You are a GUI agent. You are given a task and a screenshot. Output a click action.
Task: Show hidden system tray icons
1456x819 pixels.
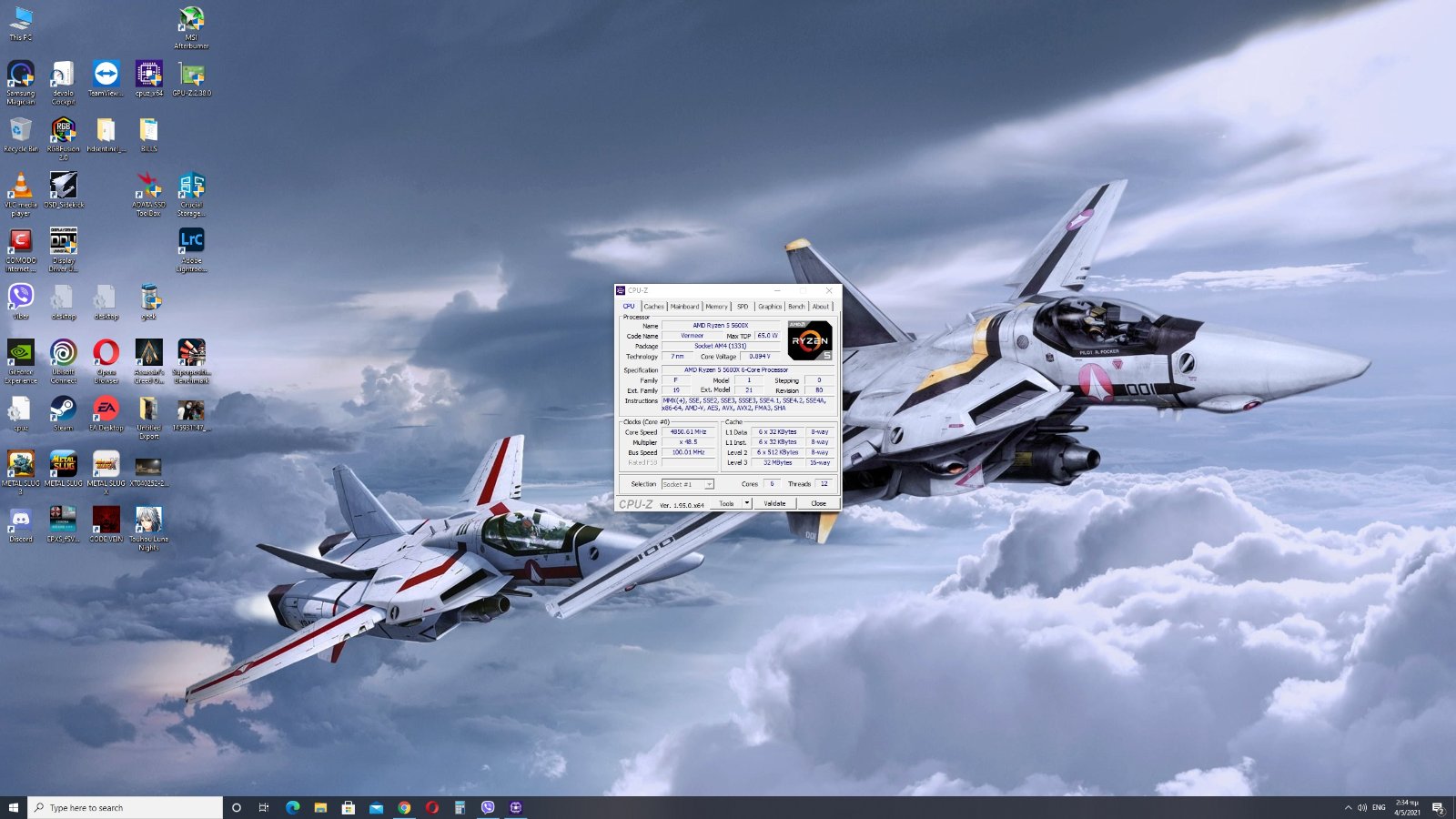(x=1348, y=807)
